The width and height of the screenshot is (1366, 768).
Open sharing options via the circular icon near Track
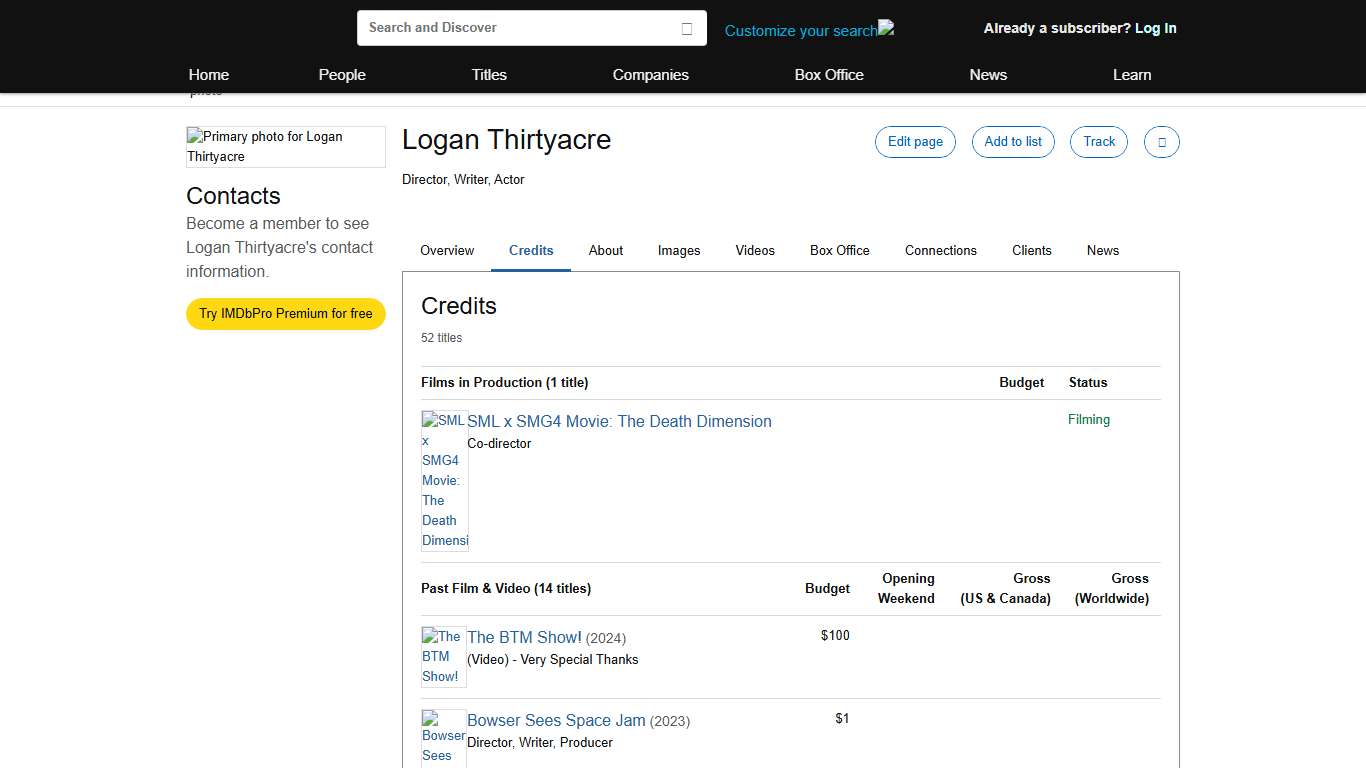click(x=1161, y=142)
